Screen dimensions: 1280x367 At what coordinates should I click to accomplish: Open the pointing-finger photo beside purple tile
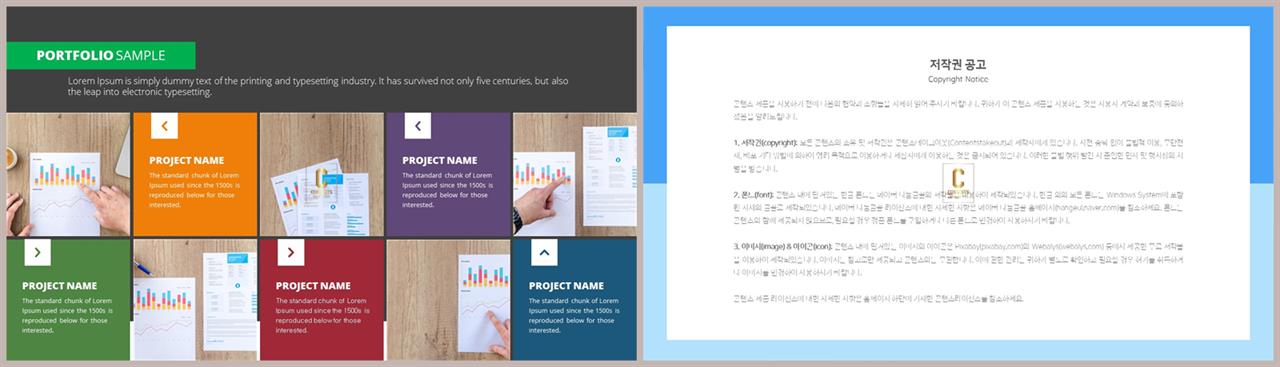click(574, 174)
